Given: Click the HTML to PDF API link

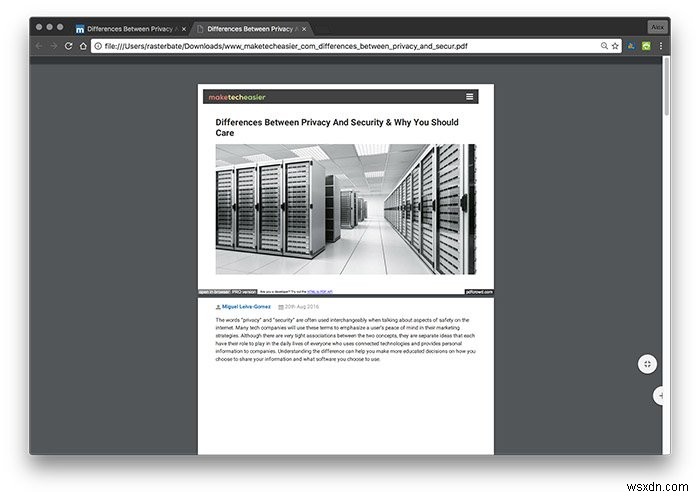Looking at the screenshot, I should (x=320, y=292).
